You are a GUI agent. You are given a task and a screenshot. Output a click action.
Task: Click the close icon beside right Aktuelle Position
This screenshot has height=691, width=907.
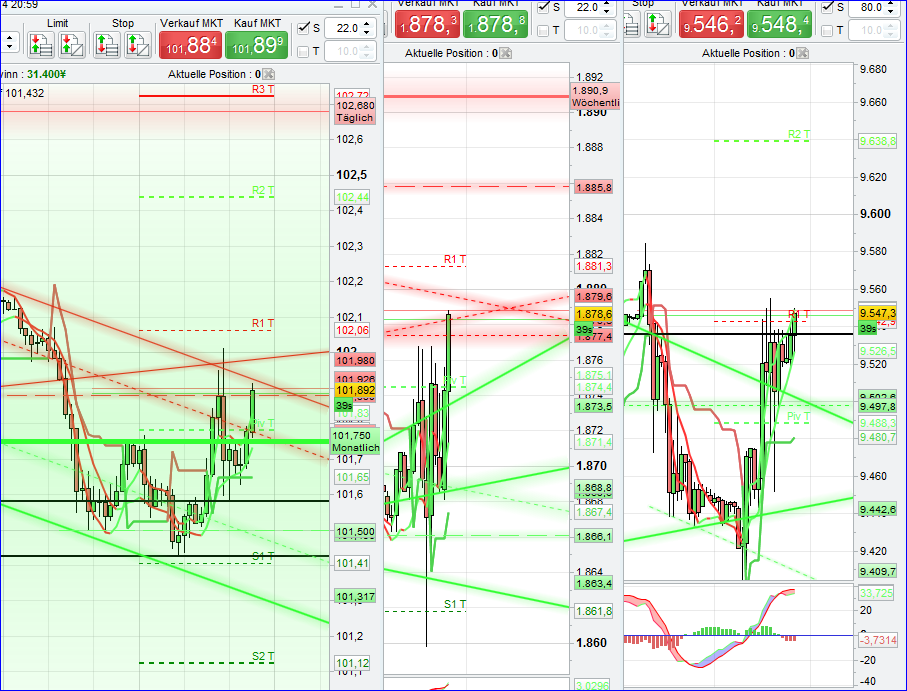(802, 54)
